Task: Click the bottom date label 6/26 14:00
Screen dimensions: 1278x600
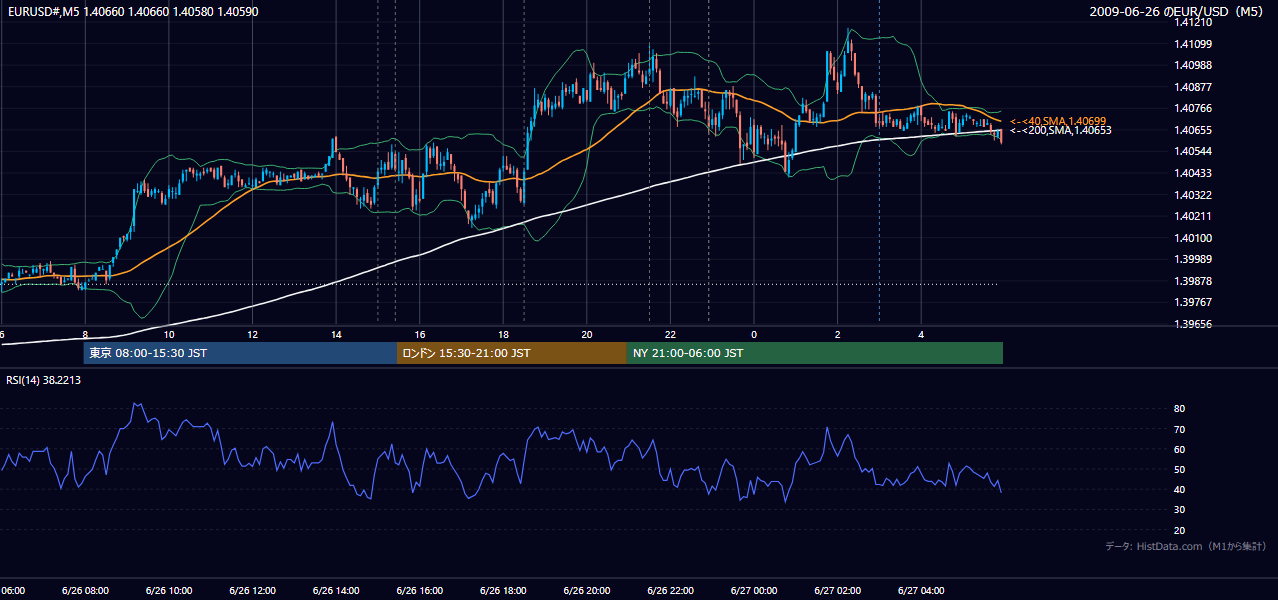Action: pos(336,590)
